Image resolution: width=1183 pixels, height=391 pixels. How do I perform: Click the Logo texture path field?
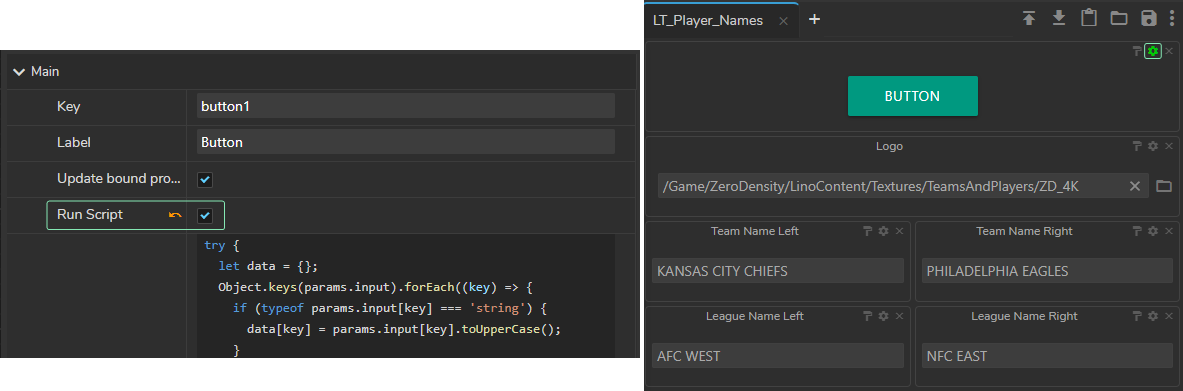pos(903,186)
